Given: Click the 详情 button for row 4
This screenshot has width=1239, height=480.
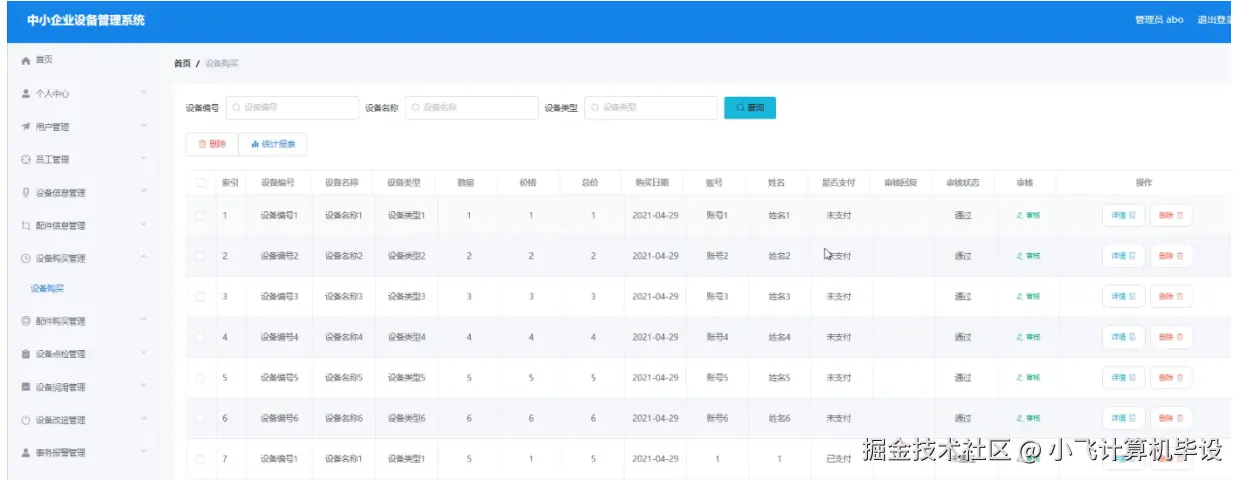Looking at the screenshot, I should point(1123,337).
